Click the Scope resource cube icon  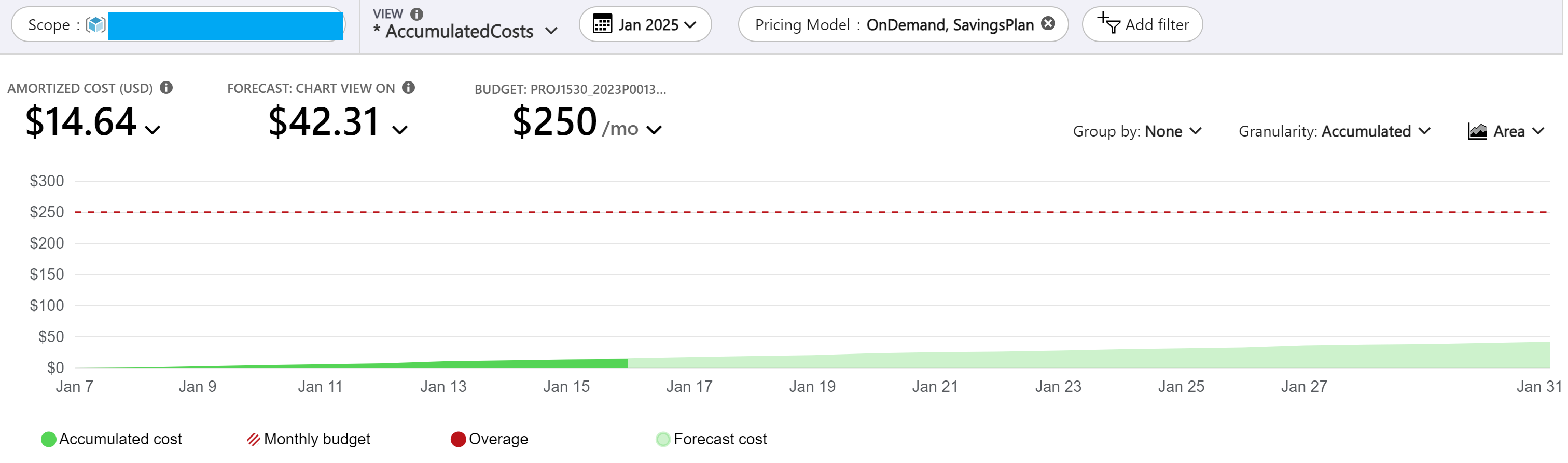tap(95, 24)
